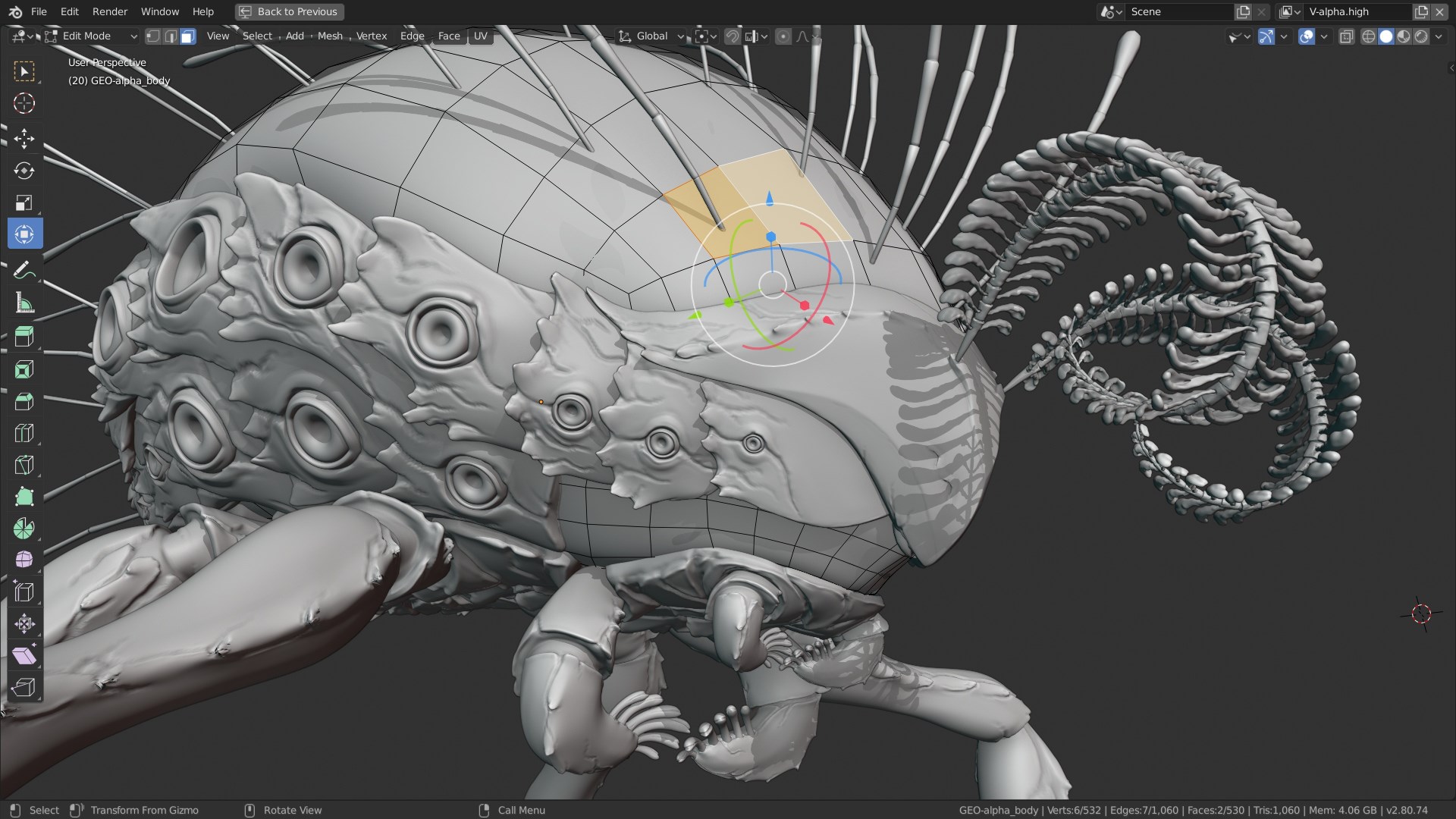Click the V-alpha.high view layer field
The width and height of the screenshot is (1456, 819).
pos(1357,11)
